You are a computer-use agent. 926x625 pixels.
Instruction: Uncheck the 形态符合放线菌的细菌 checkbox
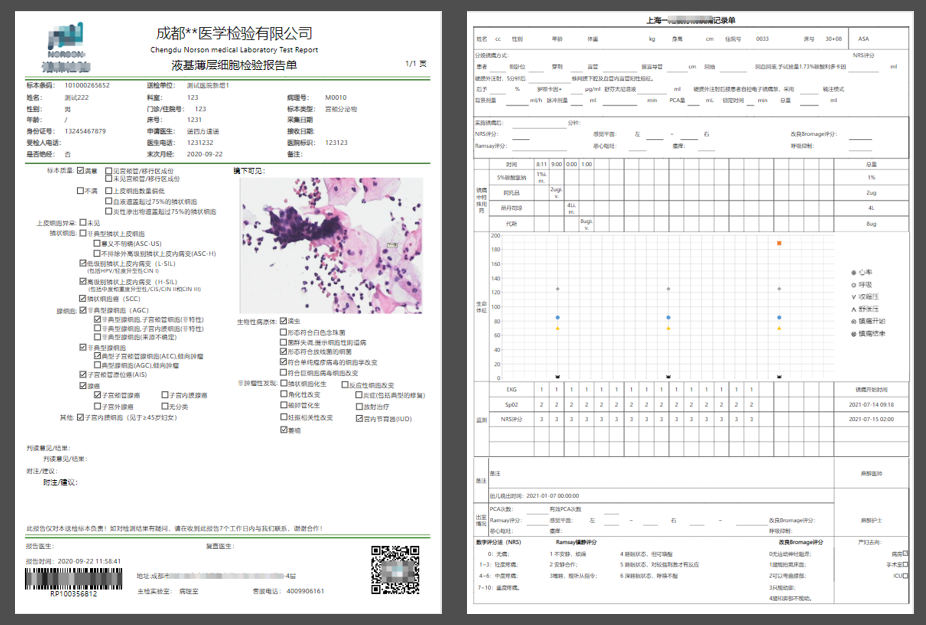coord(283,351)
